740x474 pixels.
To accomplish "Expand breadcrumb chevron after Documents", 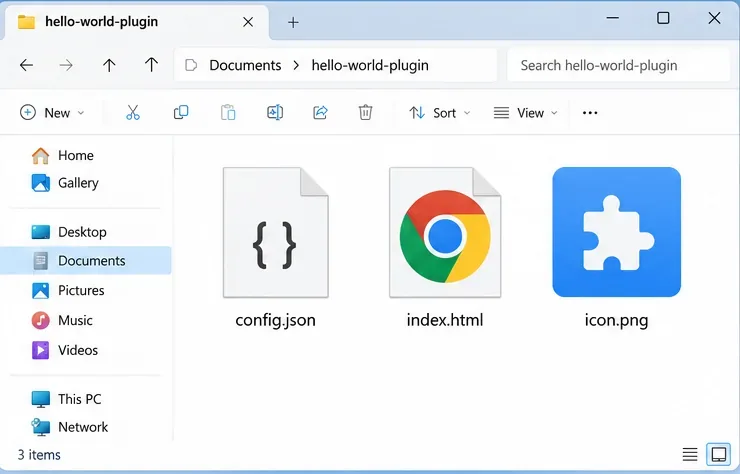I will (x=296, y=65).
